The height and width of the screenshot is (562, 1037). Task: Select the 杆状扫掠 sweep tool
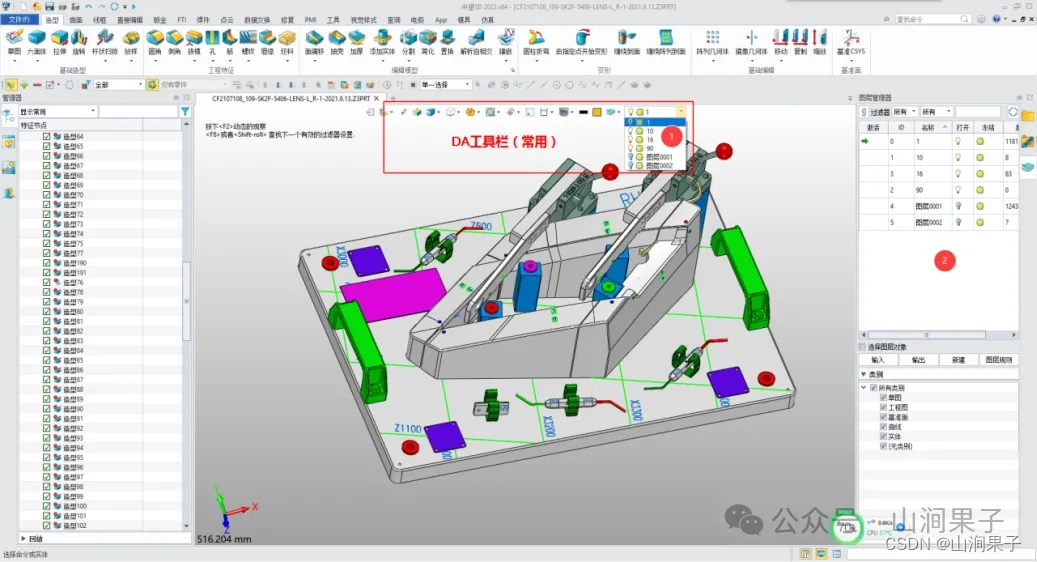[104, 42]
